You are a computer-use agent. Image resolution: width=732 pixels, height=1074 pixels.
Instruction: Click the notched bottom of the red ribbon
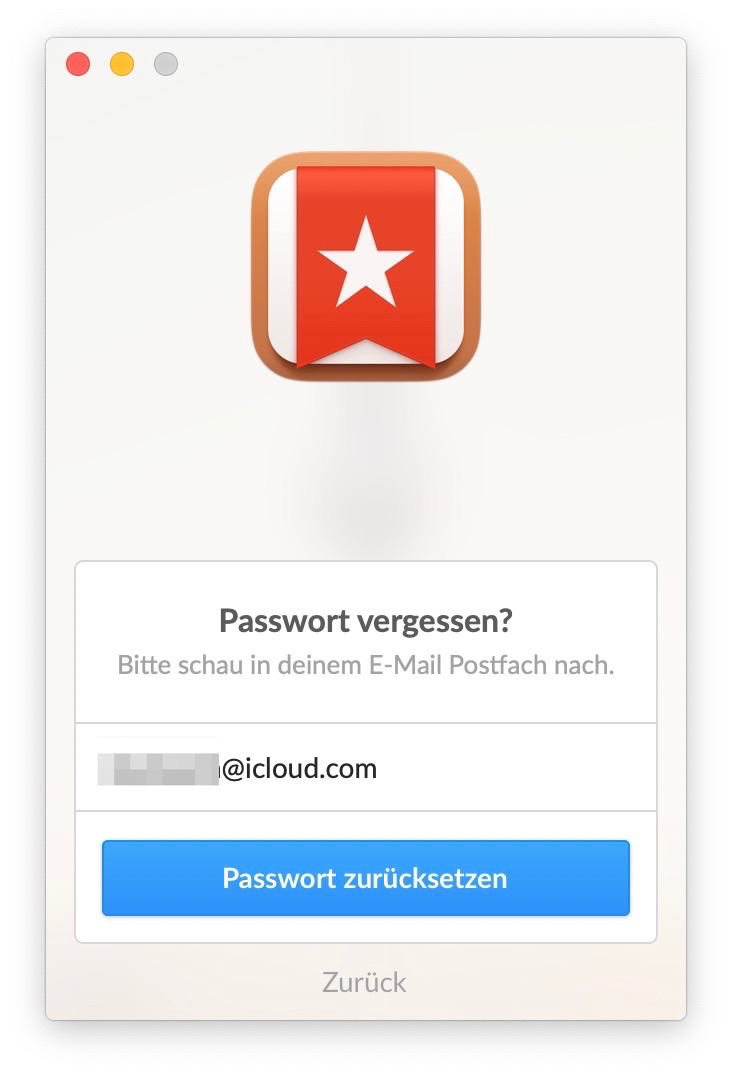click(x=366, y=353)
